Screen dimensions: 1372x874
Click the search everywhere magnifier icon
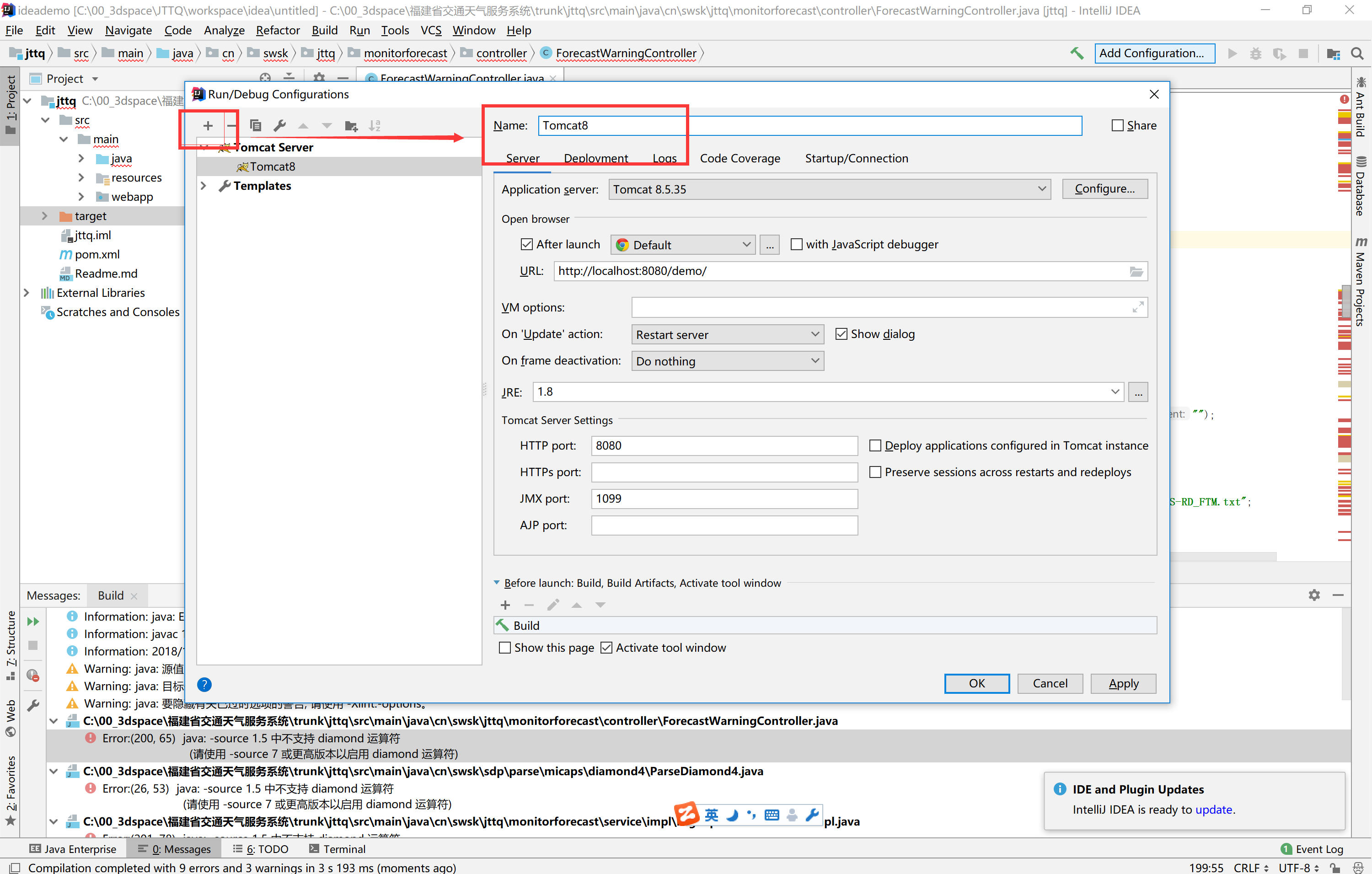tap(1357, 54)
